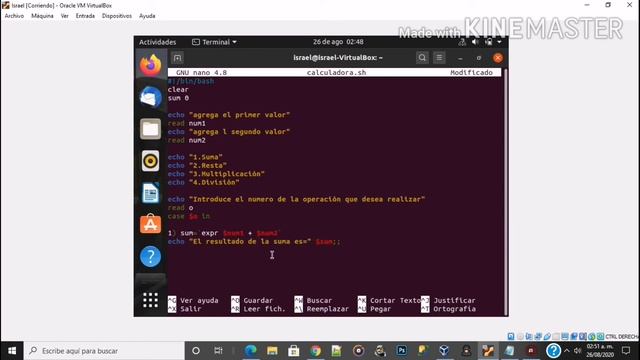
Task: Click the Ubuntu network icon in top bar
Action: [x=462, y=42]
